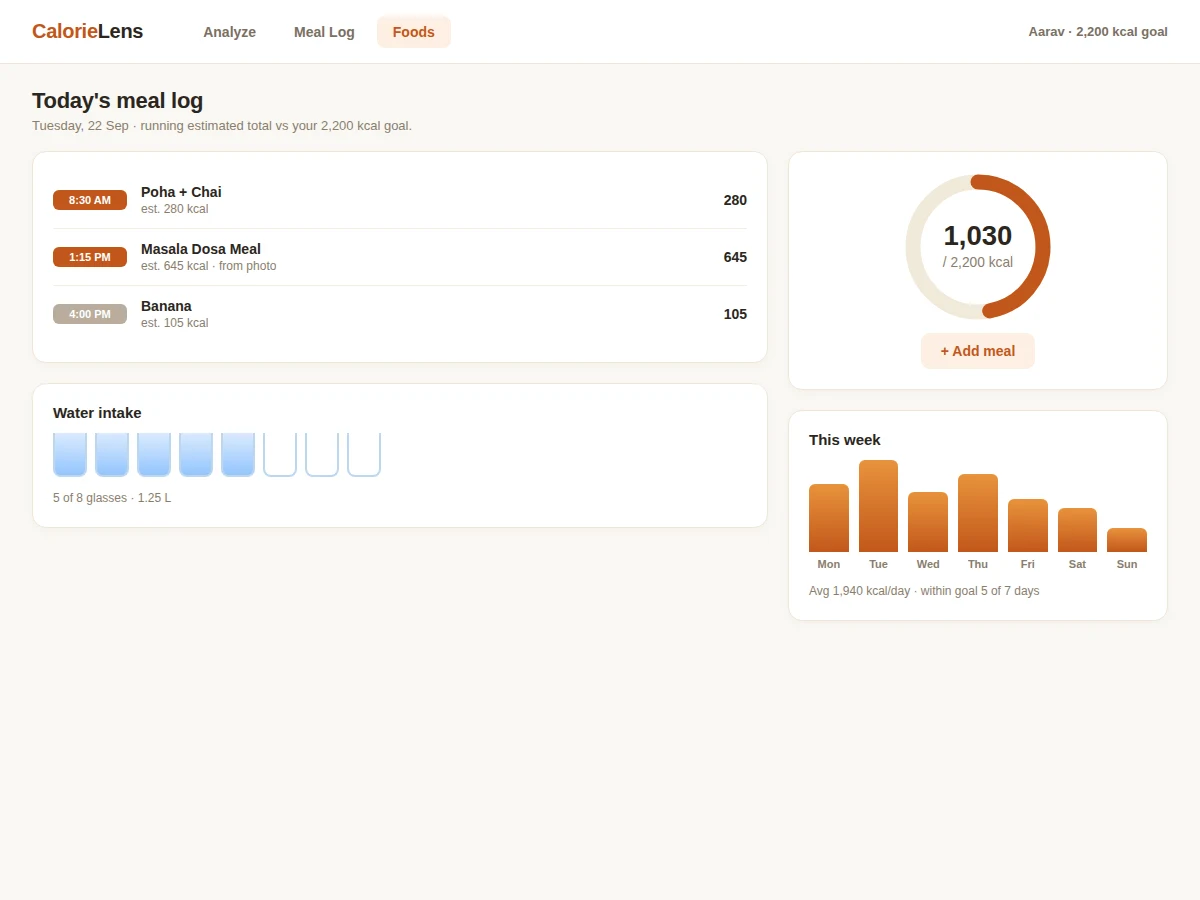Select the Tue bar in weekly chart
1200x900 pixels.
[878, 506]
